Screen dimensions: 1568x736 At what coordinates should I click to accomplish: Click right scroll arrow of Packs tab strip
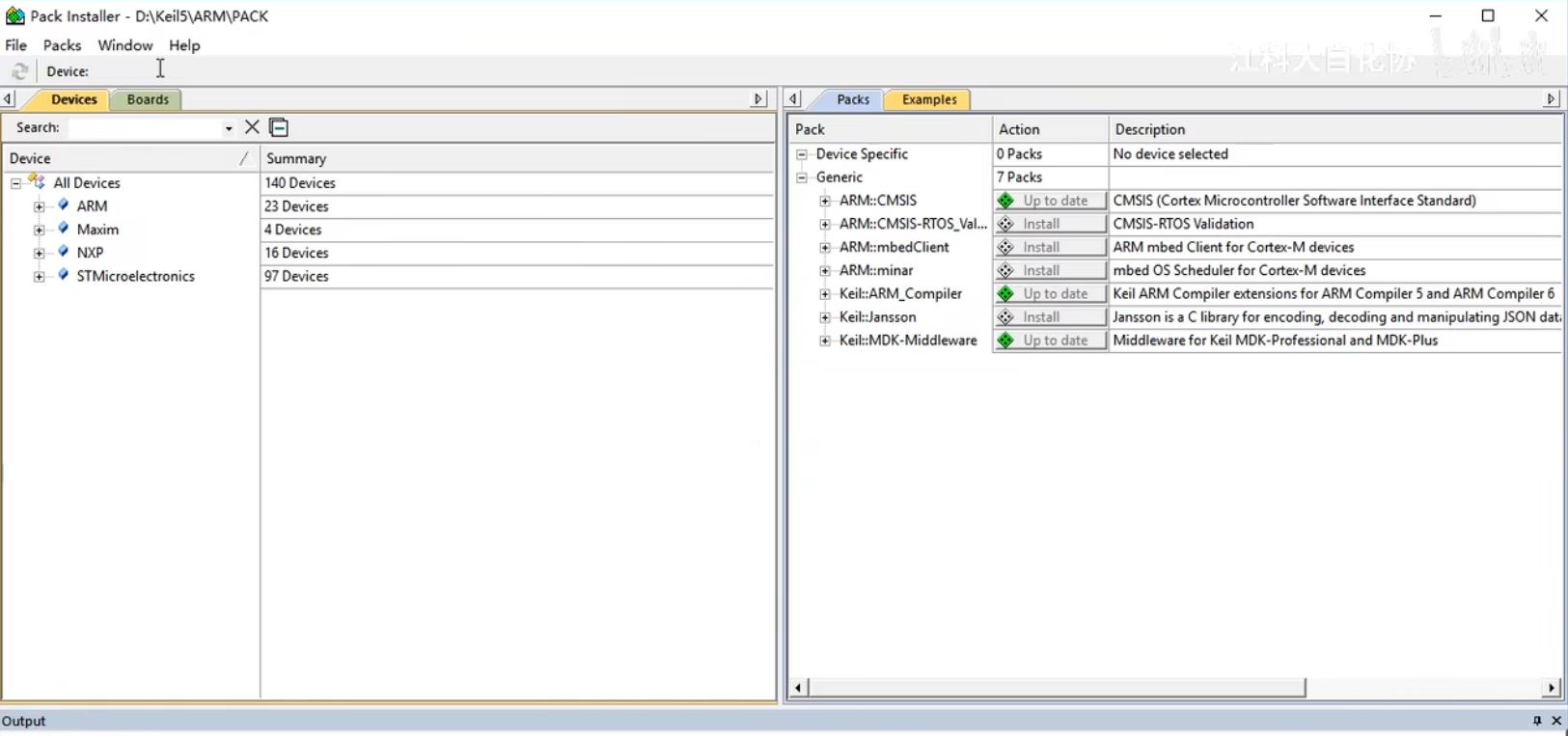[x=1552, y=98]
